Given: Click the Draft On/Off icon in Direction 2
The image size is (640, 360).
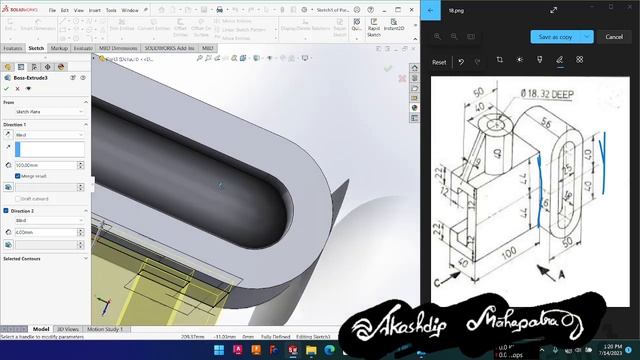Looking at the screenshot, I should click(8, 244).
